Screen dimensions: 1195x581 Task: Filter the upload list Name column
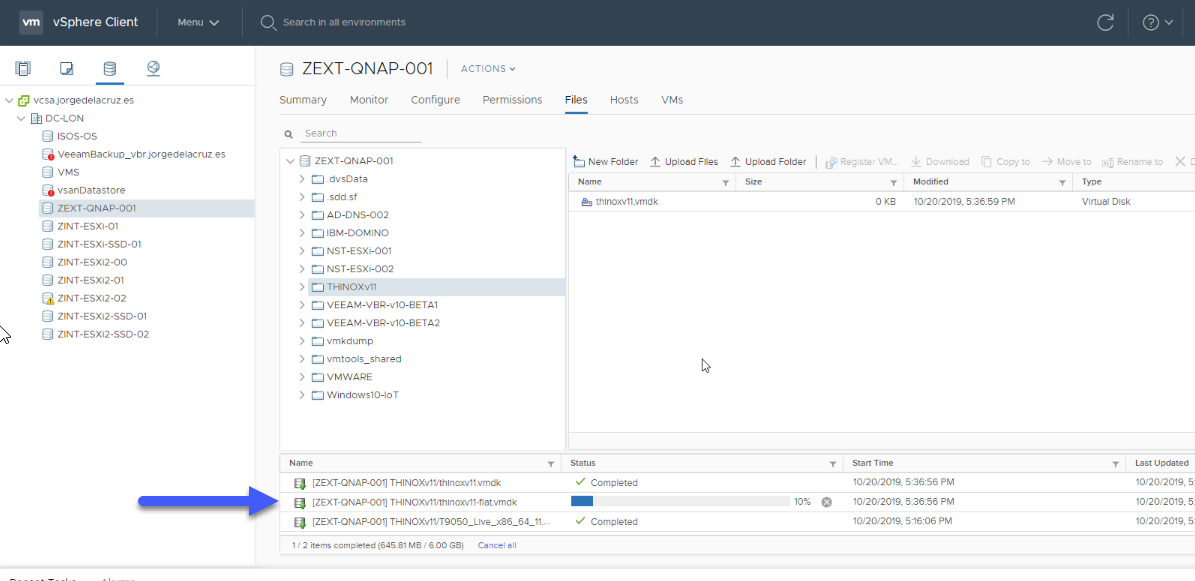click(551, 464)
